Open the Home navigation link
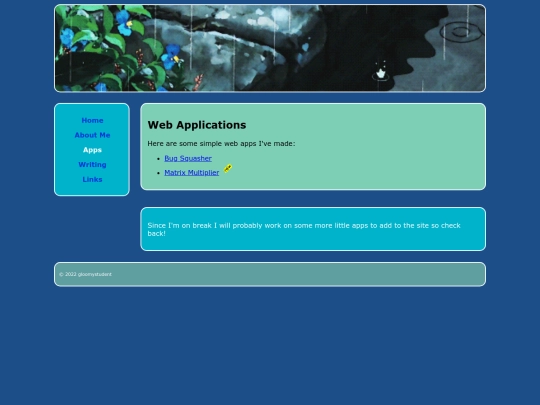 pyautogui.click(x=92, y=120)
